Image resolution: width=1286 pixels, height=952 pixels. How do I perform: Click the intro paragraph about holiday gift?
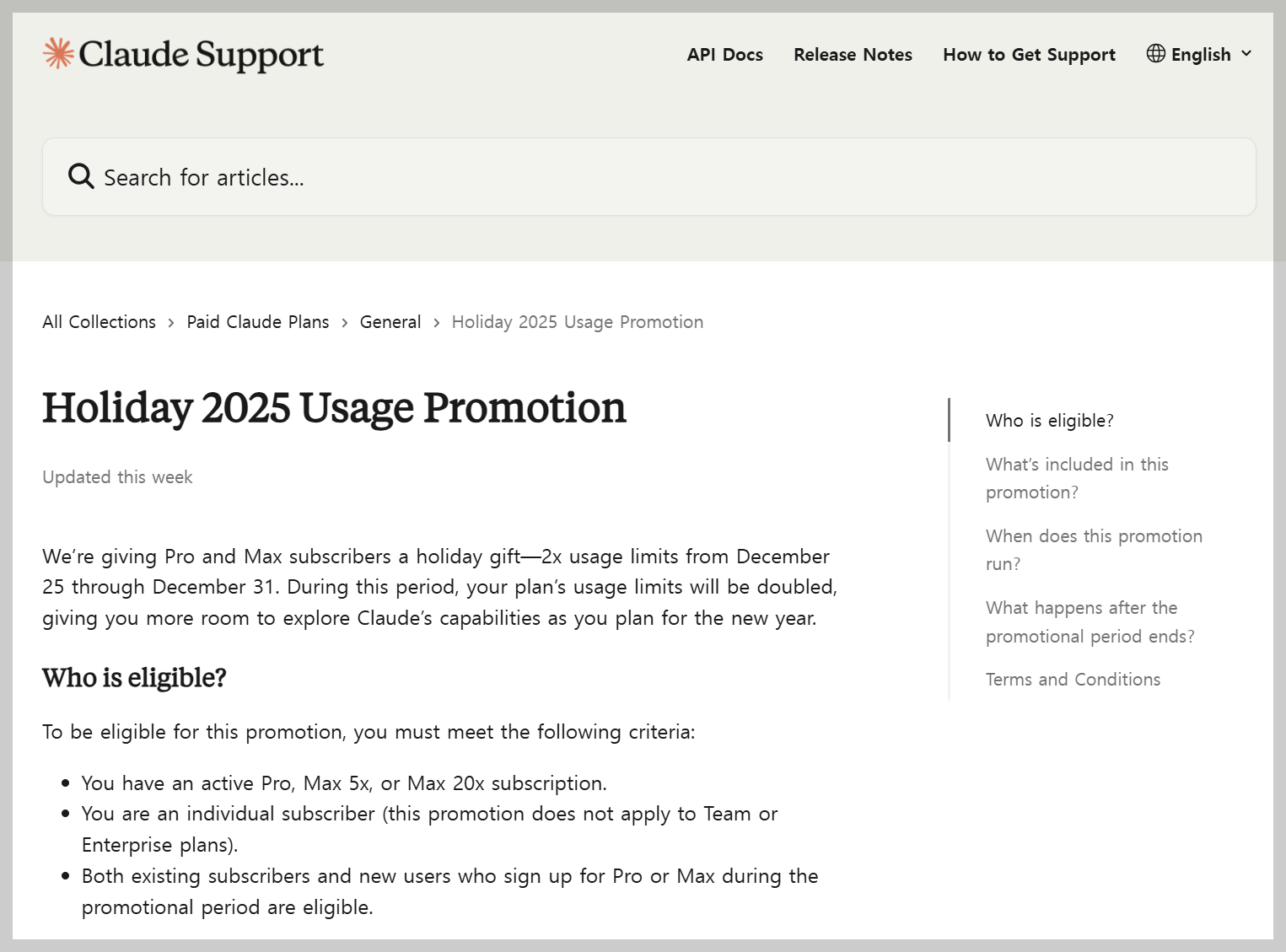pyautogui.click(x=439, y=587)
